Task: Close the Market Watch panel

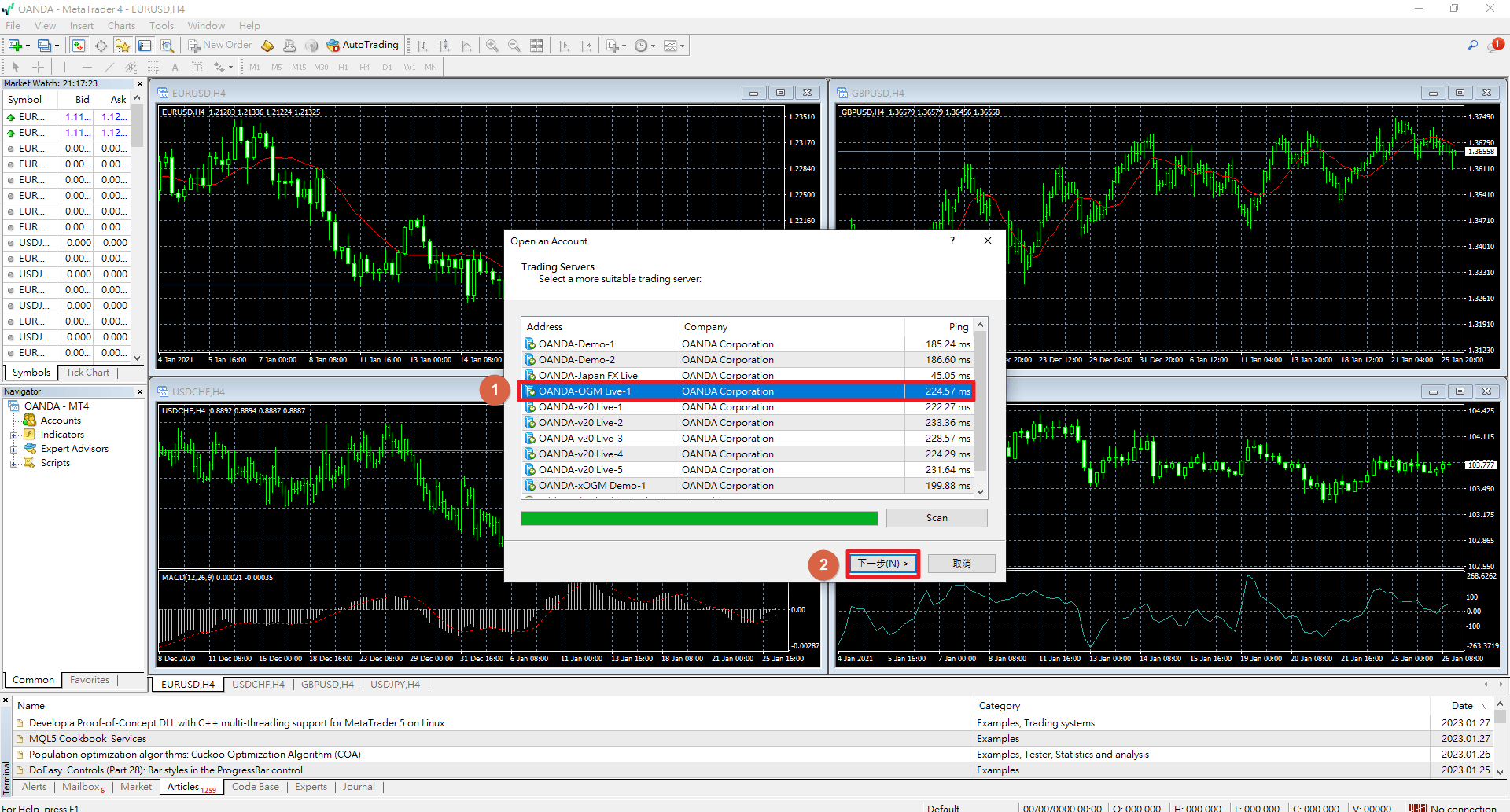Action: click(x=140, y=83)
